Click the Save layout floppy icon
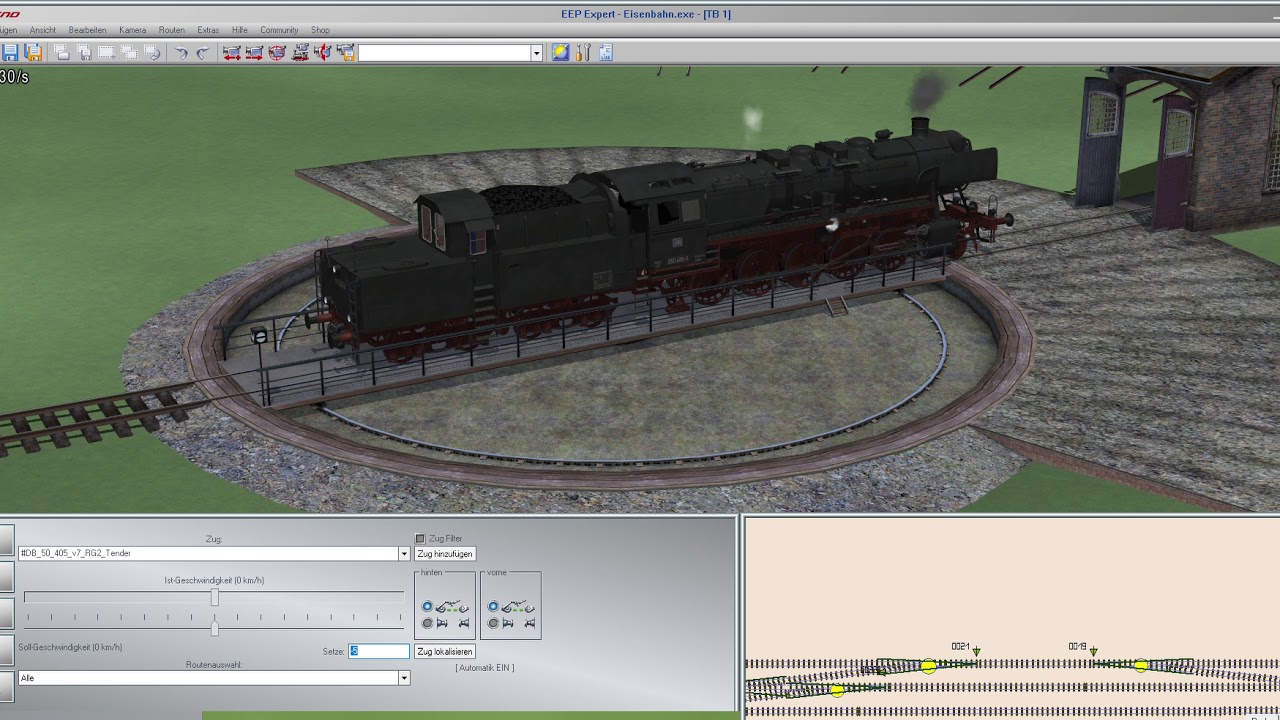 [x=10, y=52]
